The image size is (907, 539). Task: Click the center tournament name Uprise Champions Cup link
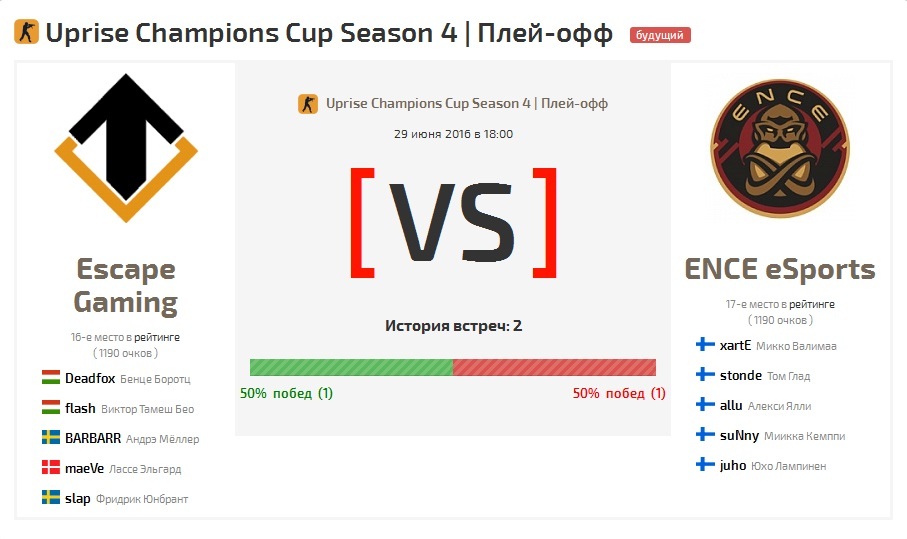coord(462,103)
